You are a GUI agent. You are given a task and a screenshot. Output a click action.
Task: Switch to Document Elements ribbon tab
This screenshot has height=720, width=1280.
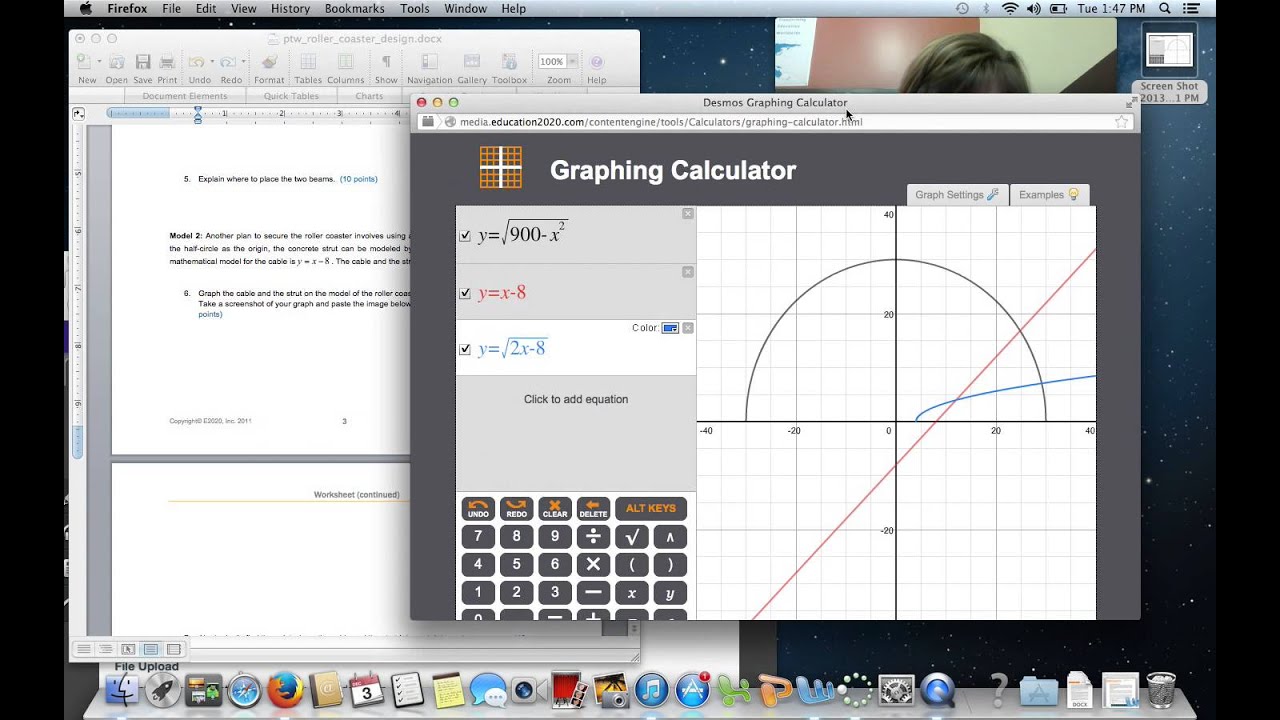click(x=184, y=96)
